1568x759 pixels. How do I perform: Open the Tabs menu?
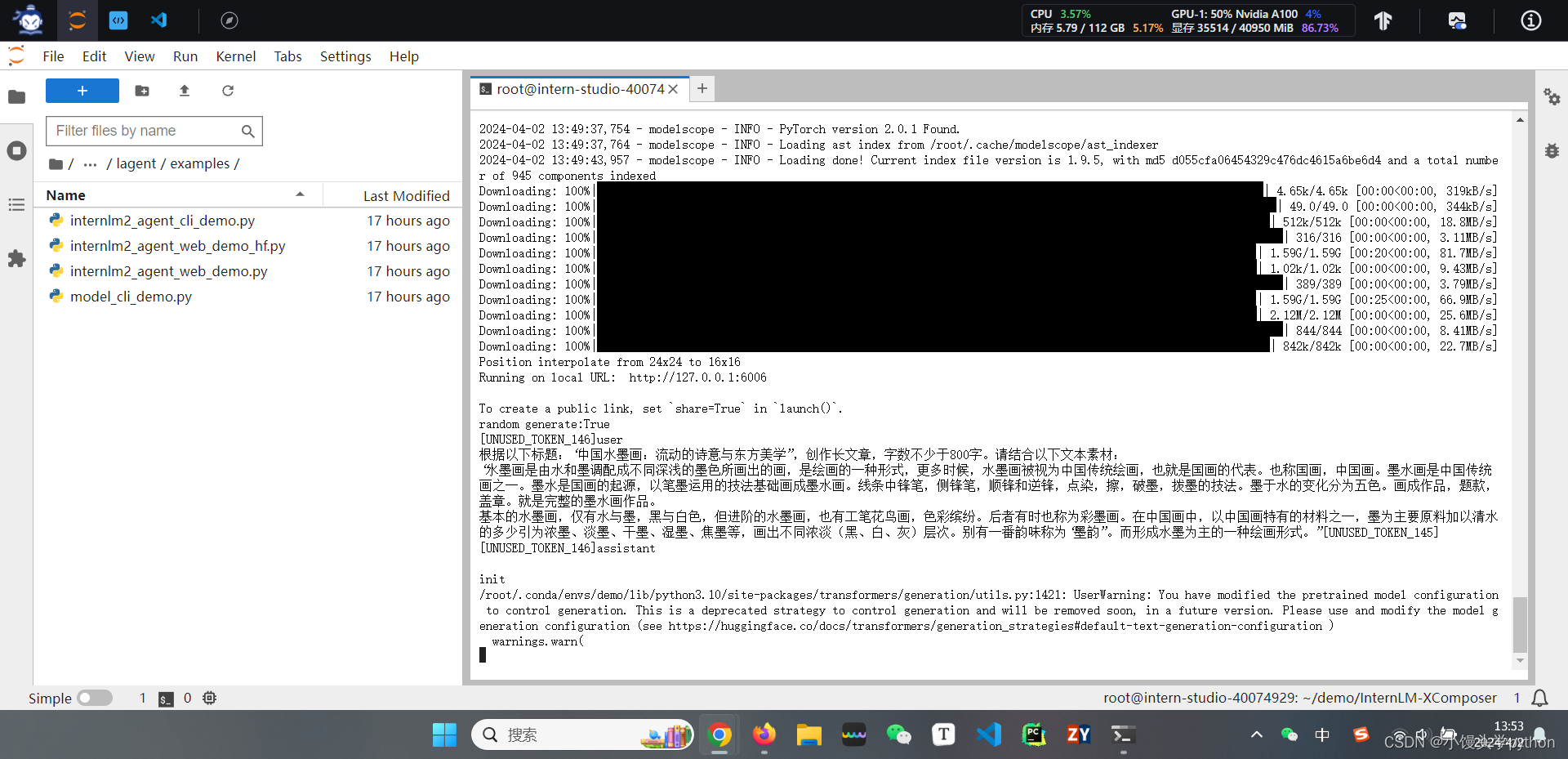tap(287, 56)
